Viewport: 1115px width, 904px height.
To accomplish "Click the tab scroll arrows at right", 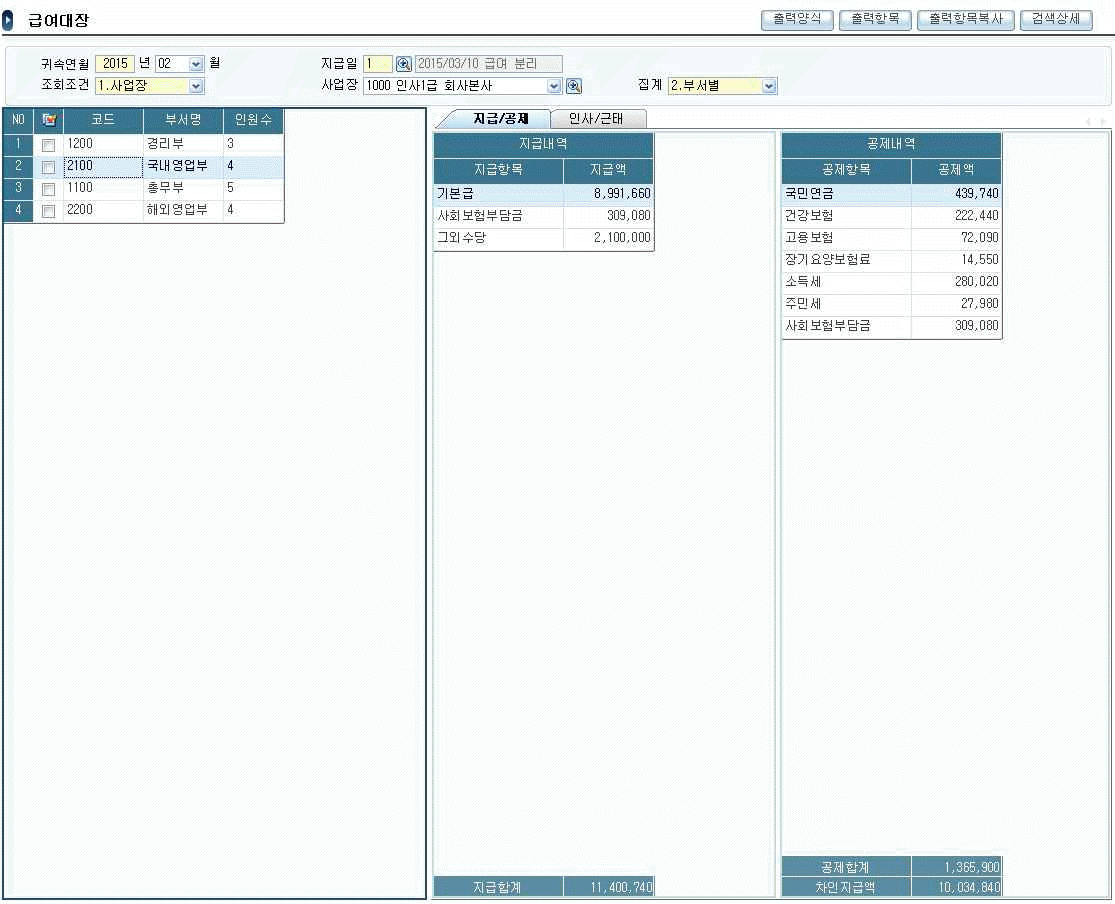I will 1096,121.
